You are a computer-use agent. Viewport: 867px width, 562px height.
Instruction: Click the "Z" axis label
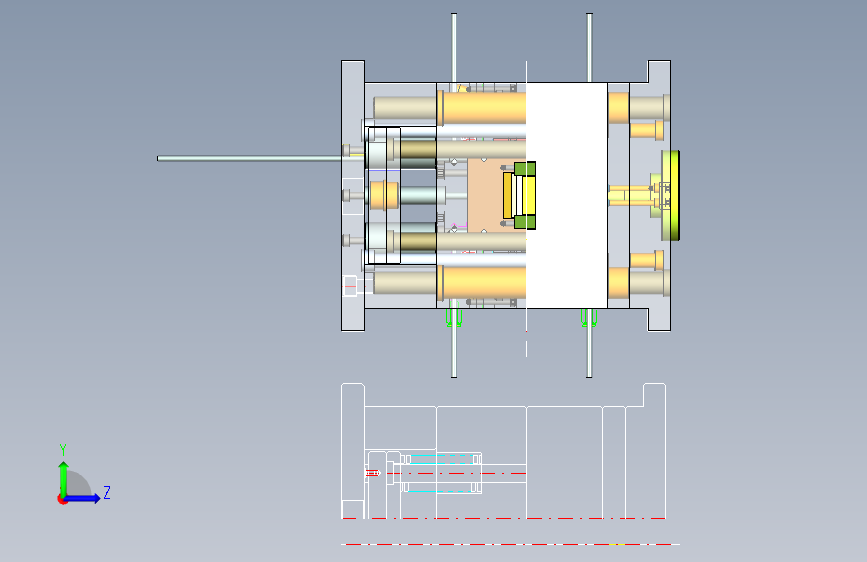pos(107,492)
